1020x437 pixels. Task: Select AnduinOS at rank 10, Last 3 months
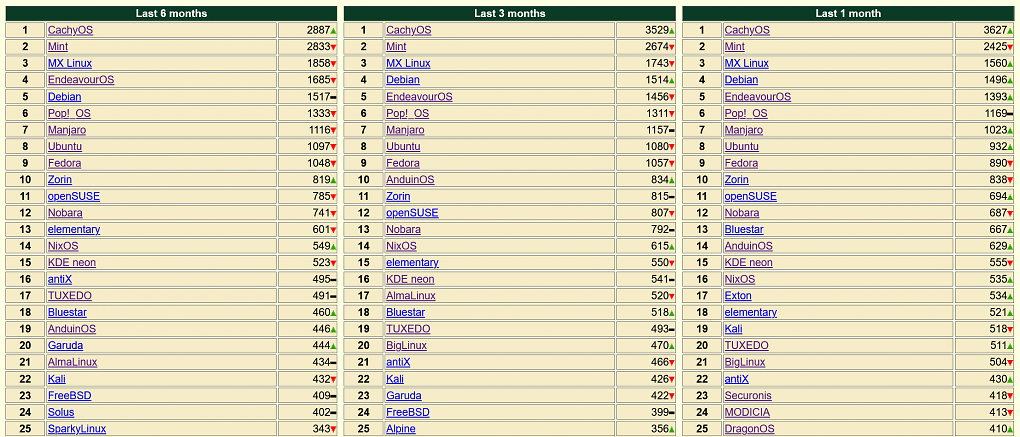click(410, 179)
